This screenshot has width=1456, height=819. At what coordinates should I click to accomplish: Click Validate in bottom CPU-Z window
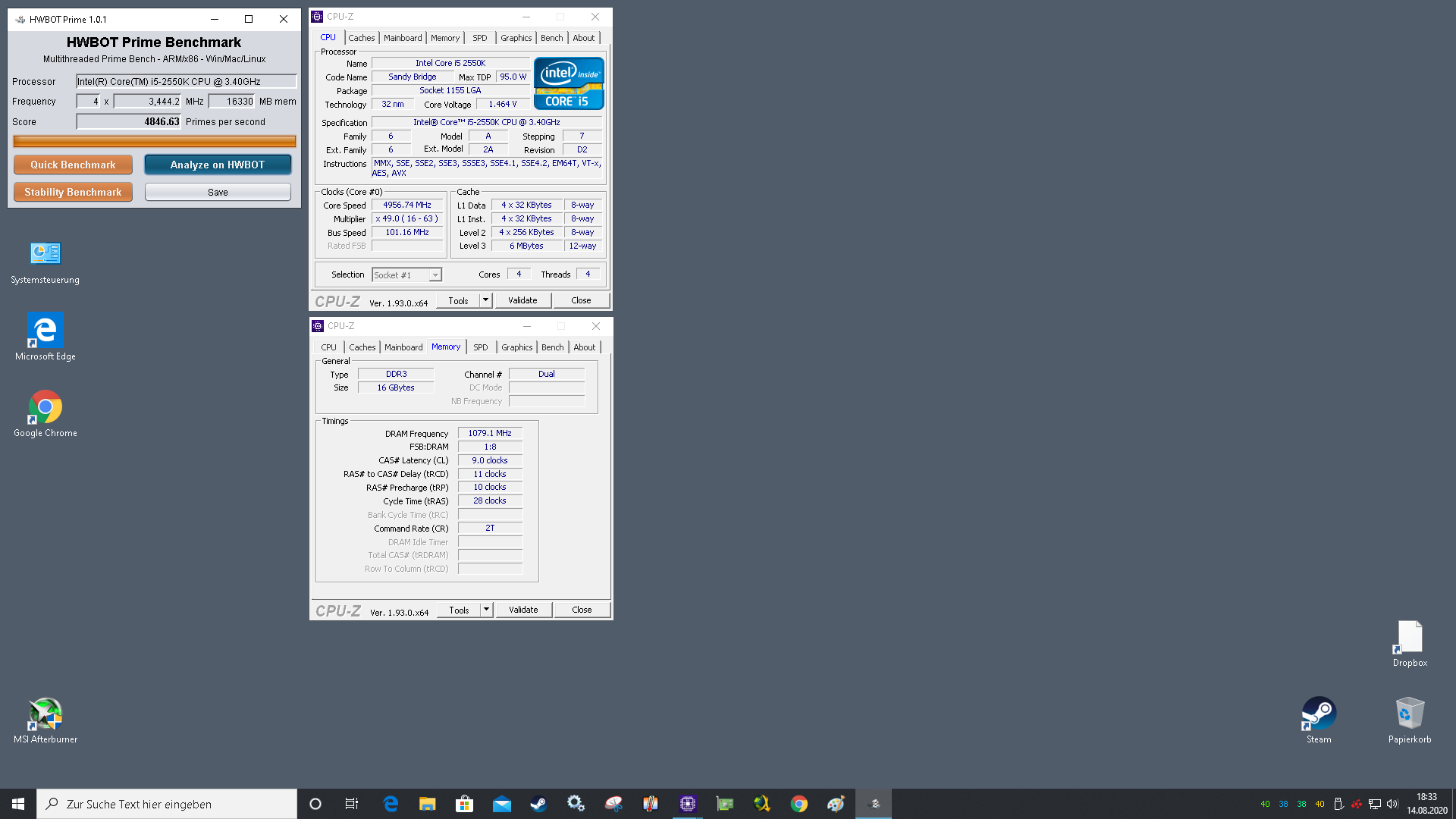coord(523,610)
